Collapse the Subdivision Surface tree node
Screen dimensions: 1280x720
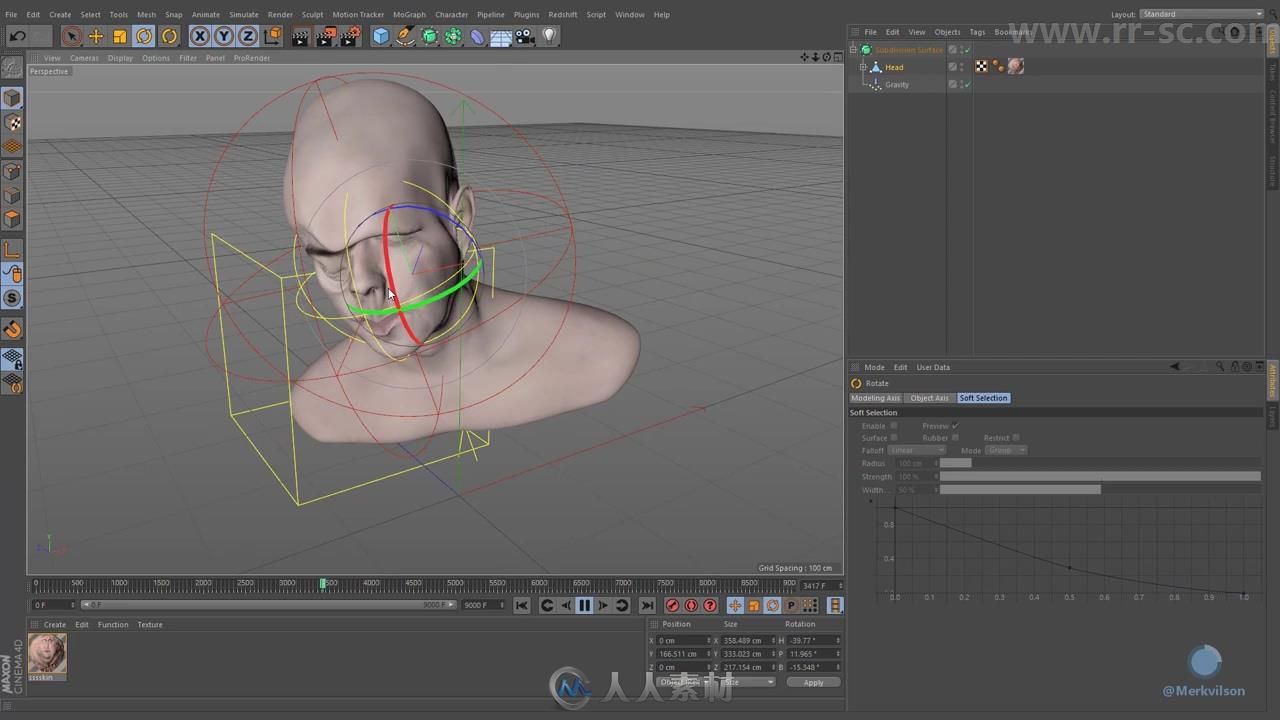coord(854,50)
